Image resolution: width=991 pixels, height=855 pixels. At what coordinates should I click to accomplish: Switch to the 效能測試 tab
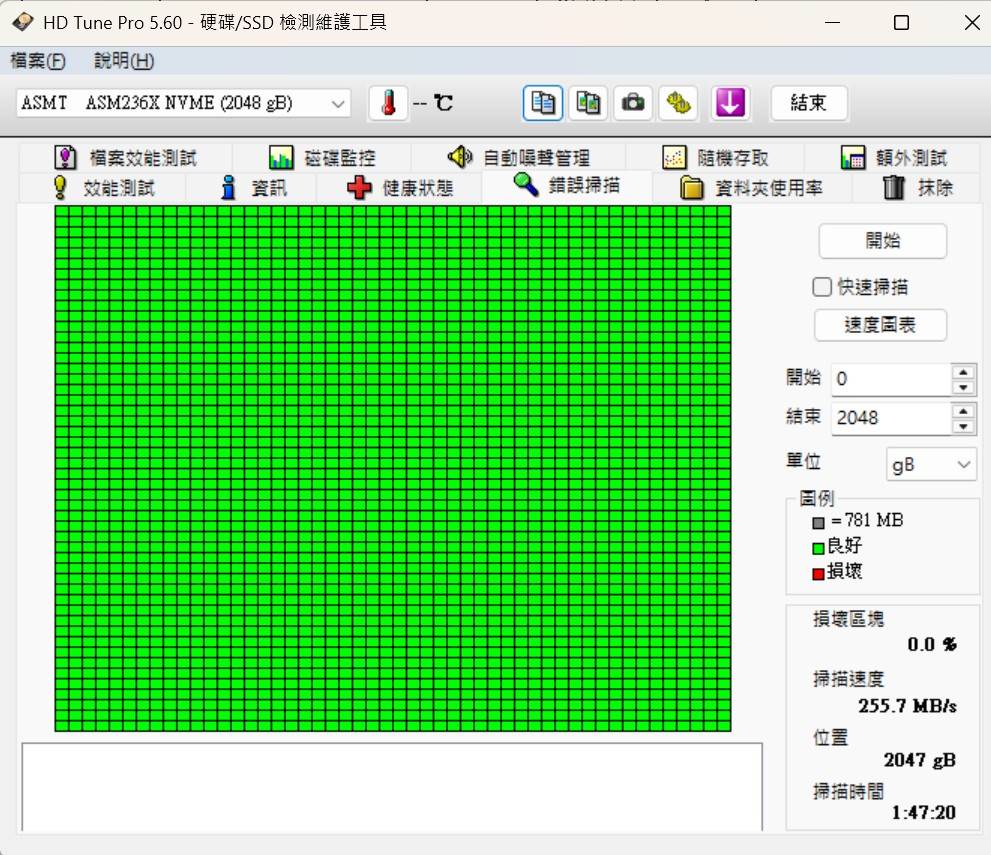103,188
